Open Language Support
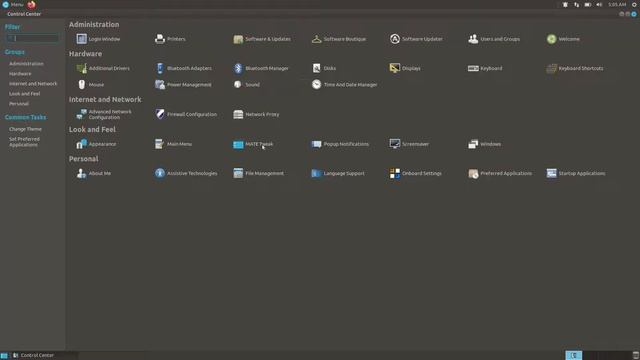The image size is (640, 360). [x=338, y=173]
